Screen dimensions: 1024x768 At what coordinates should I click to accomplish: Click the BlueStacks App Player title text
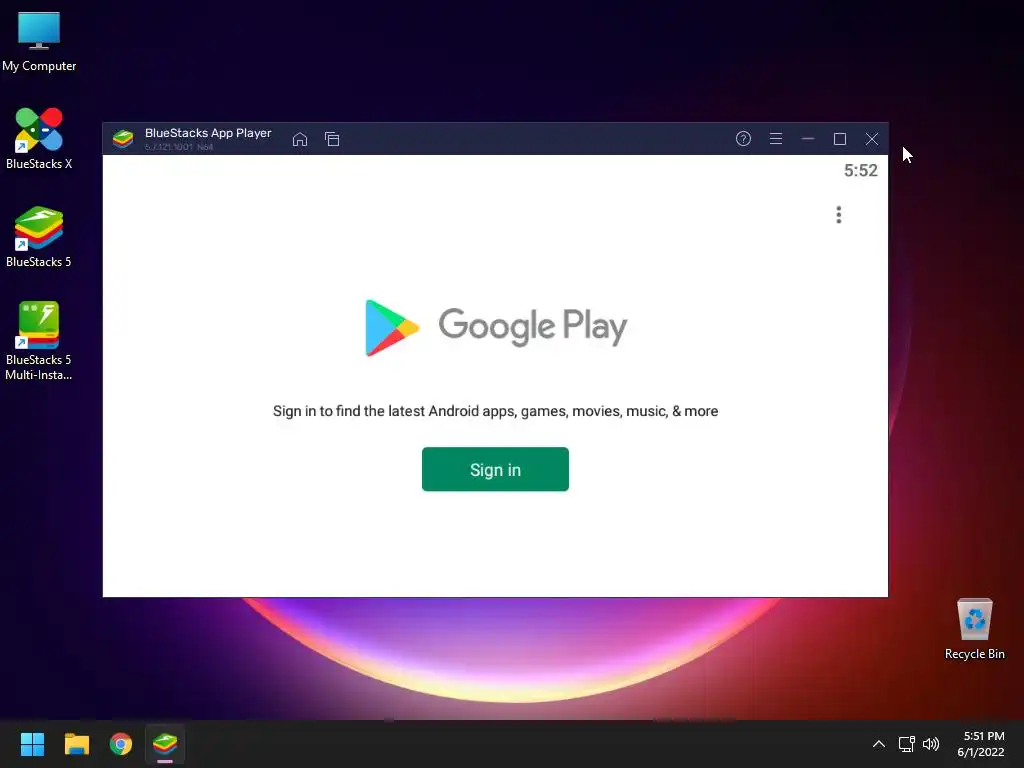tap(208, 133)
